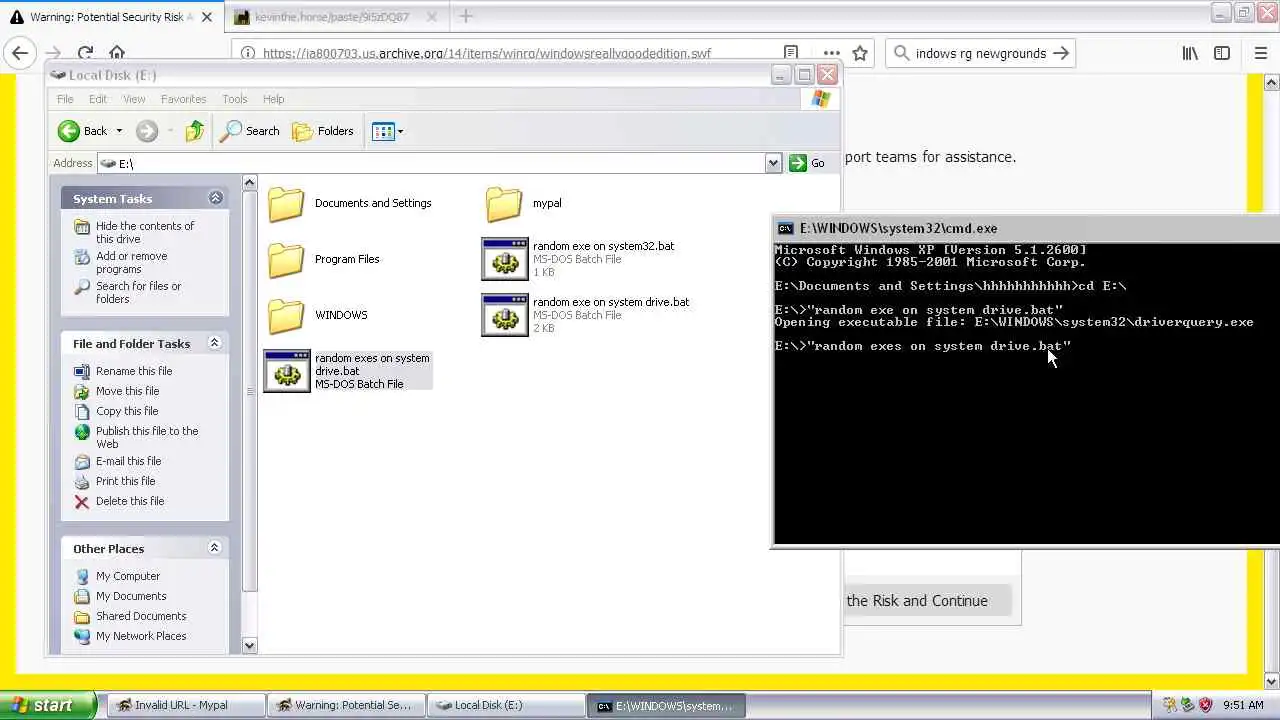Open the Views icon dropdown

coord(387,131)
